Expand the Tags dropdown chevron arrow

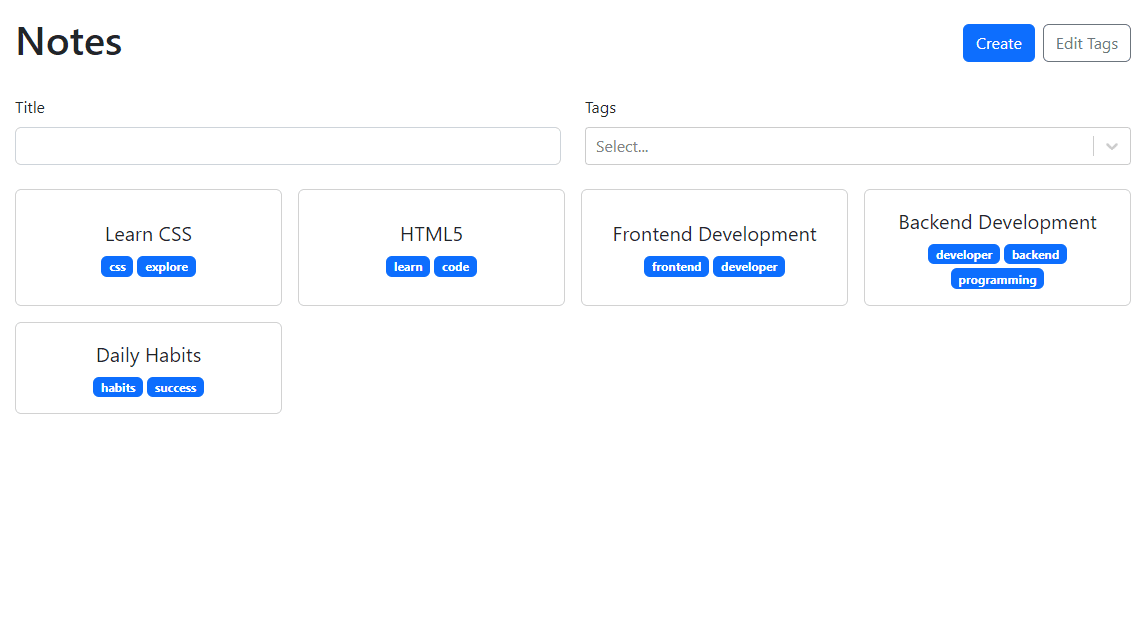1111,146
